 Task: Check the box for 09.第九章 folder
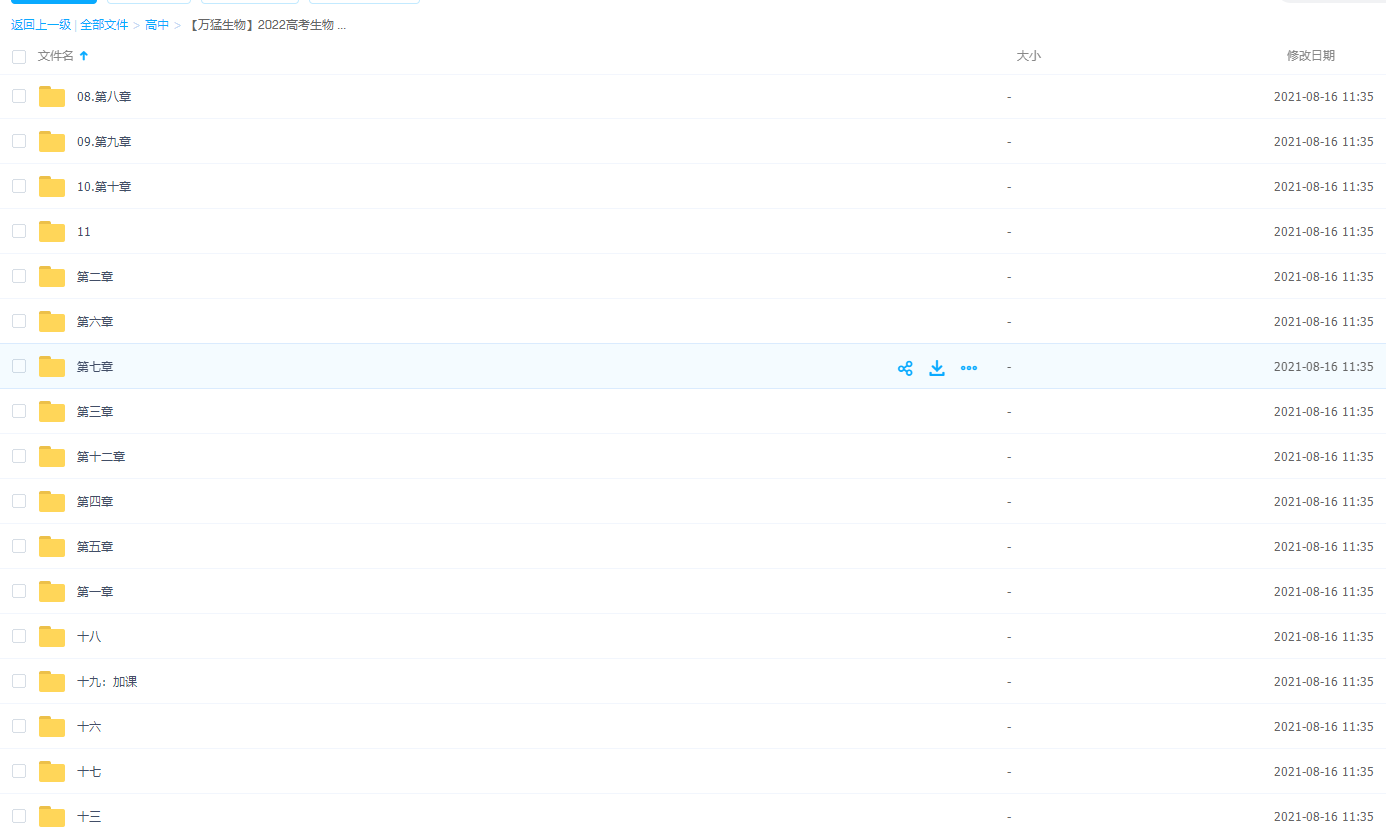point(19,141)
